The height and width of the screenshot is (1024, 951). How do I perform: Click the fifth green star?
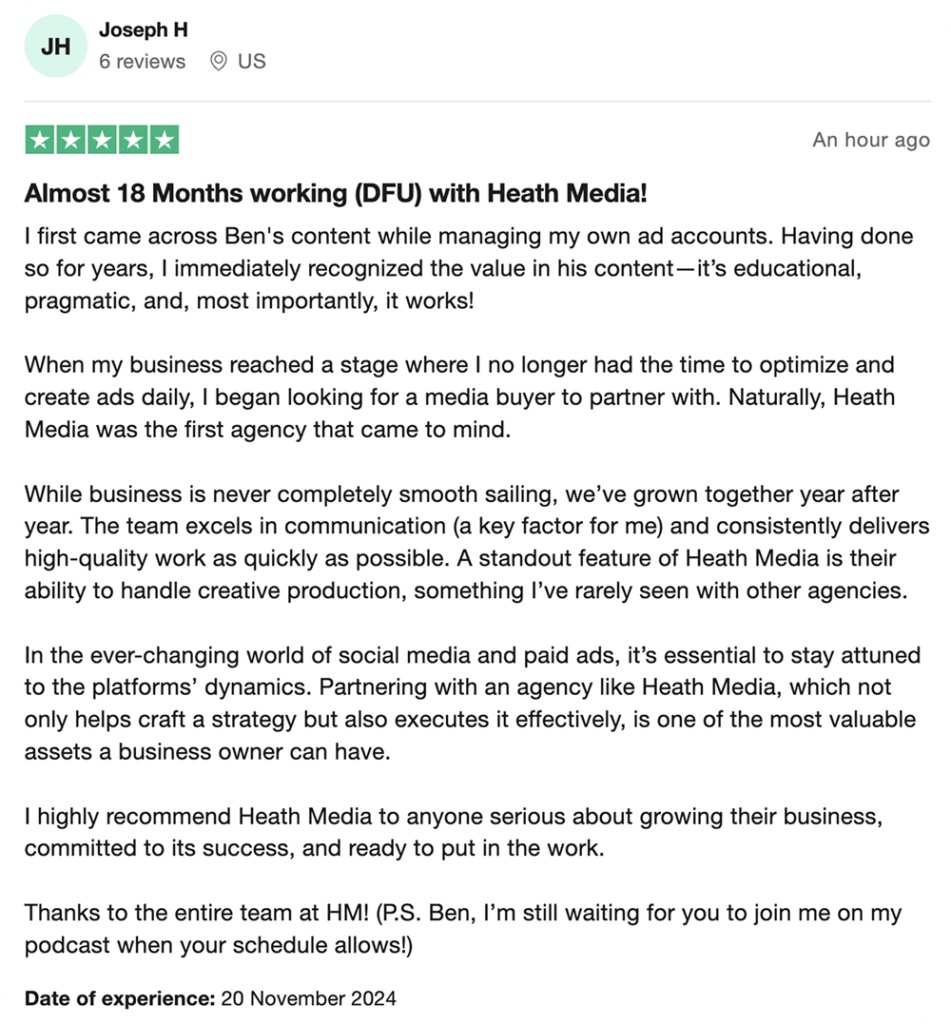(164, 140)
